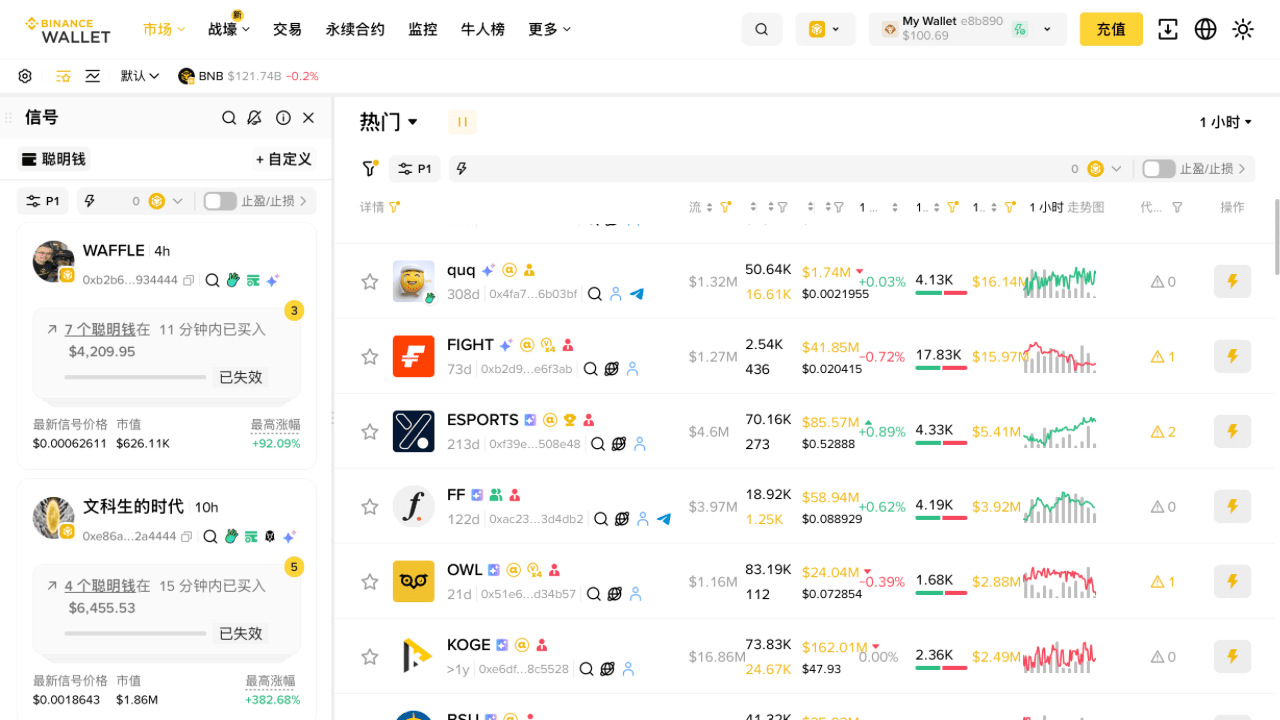
Task: Open settings gear below Binance logo
Action: [25, 76]
